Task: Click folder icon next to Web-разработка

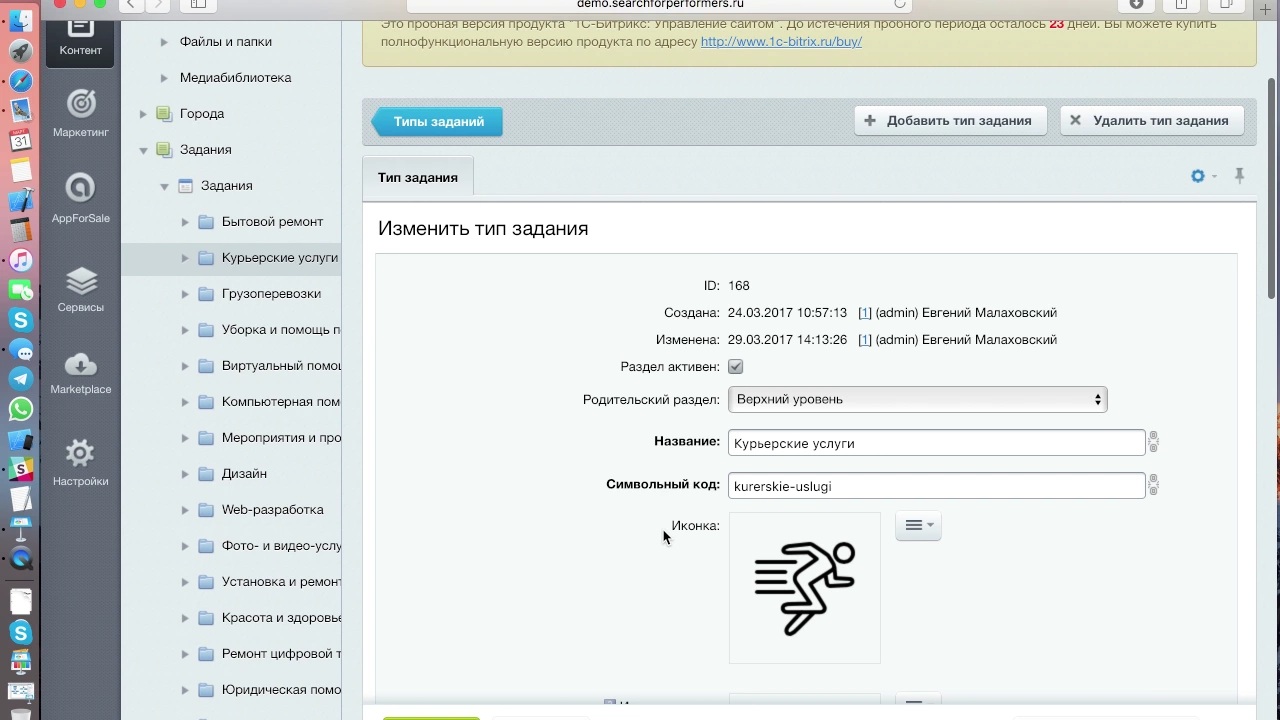Action: pyautogui.click(x=206, y=510)
